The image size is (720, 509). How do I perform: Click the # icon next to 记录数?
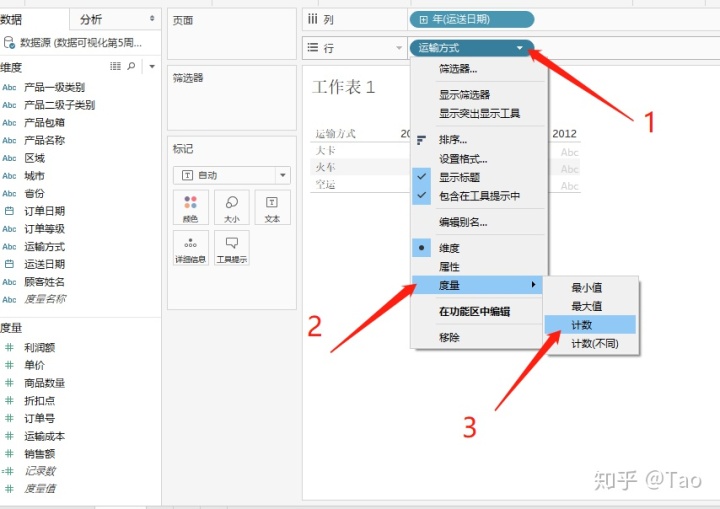click(8, 471)
